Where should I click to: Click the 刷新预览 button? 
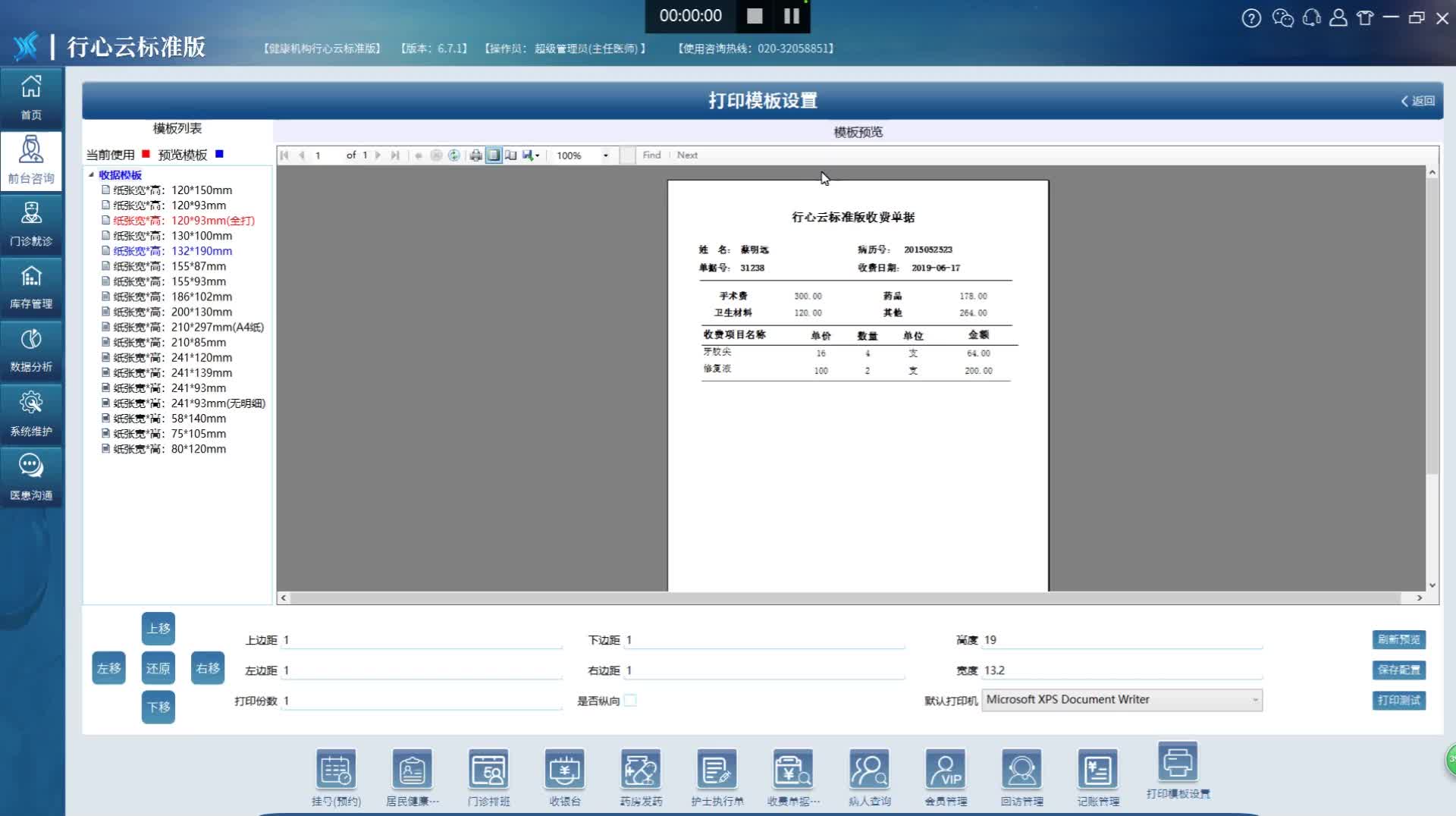pyautogui.click(x=1399, y=639)
